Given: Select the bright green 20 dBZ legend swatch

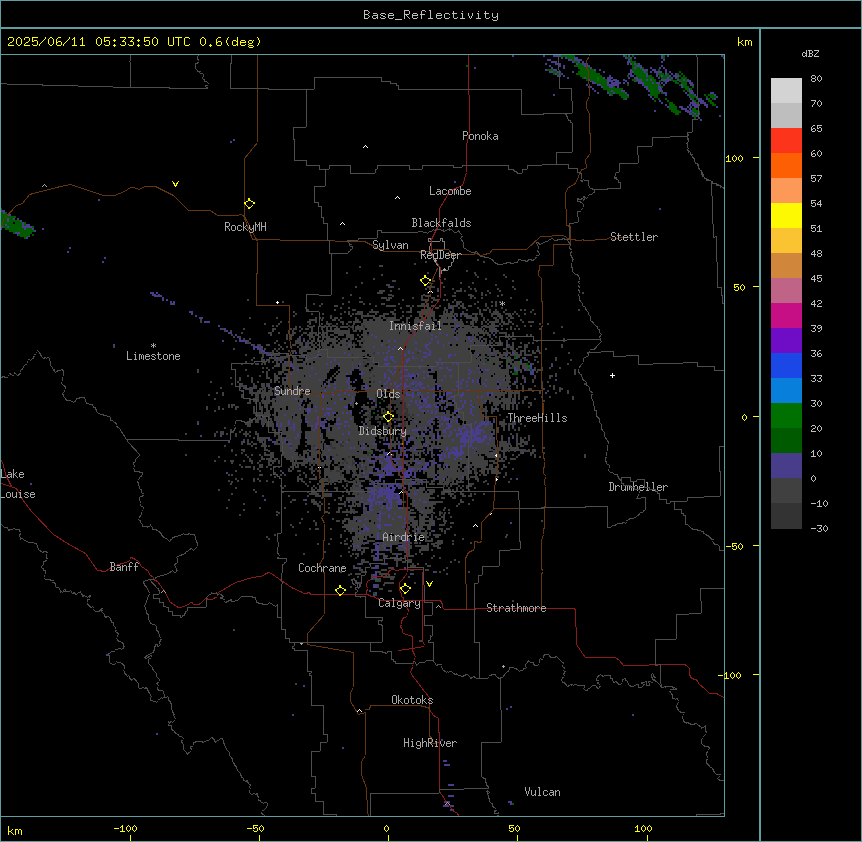Looking at the screenshot, I should click(786, 416).
